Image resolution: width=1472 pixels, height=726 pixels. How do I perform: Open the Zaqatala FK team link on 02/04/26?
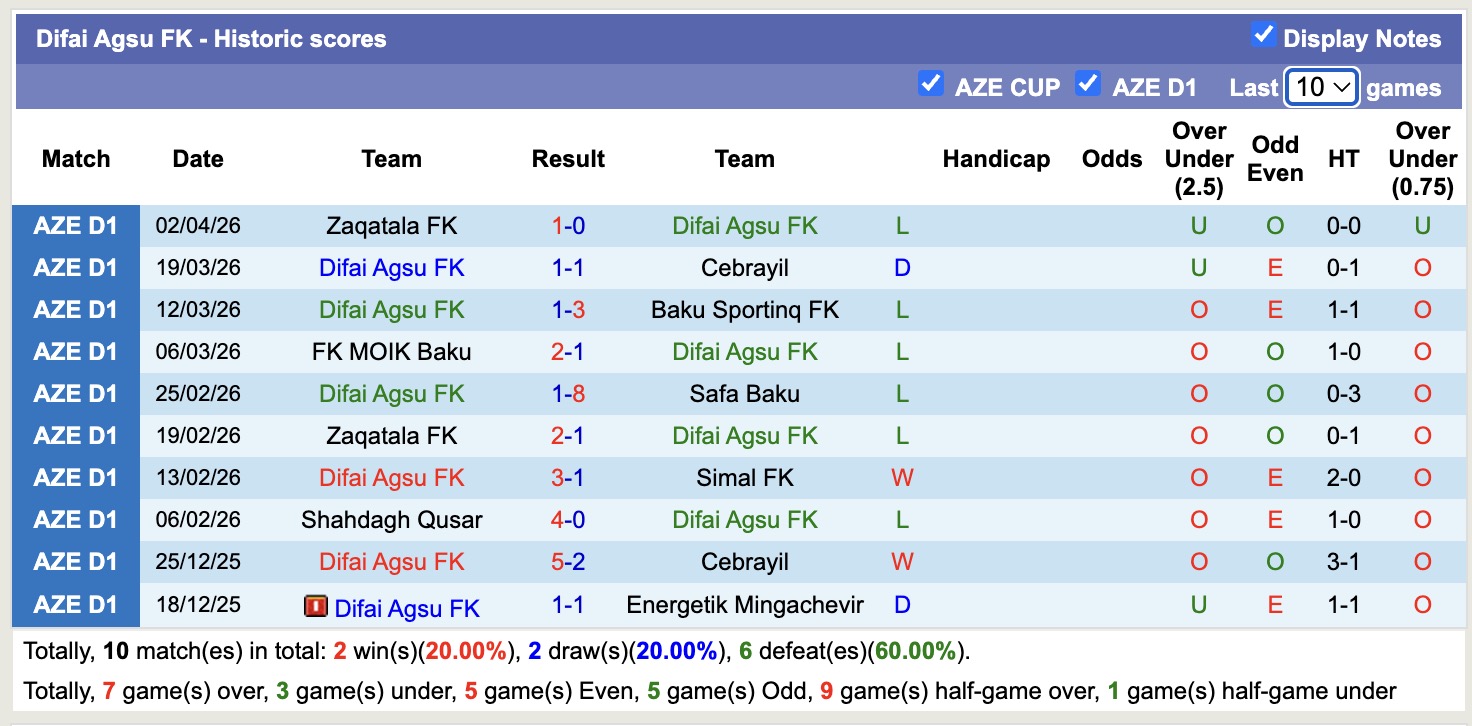tap(391, 226)
